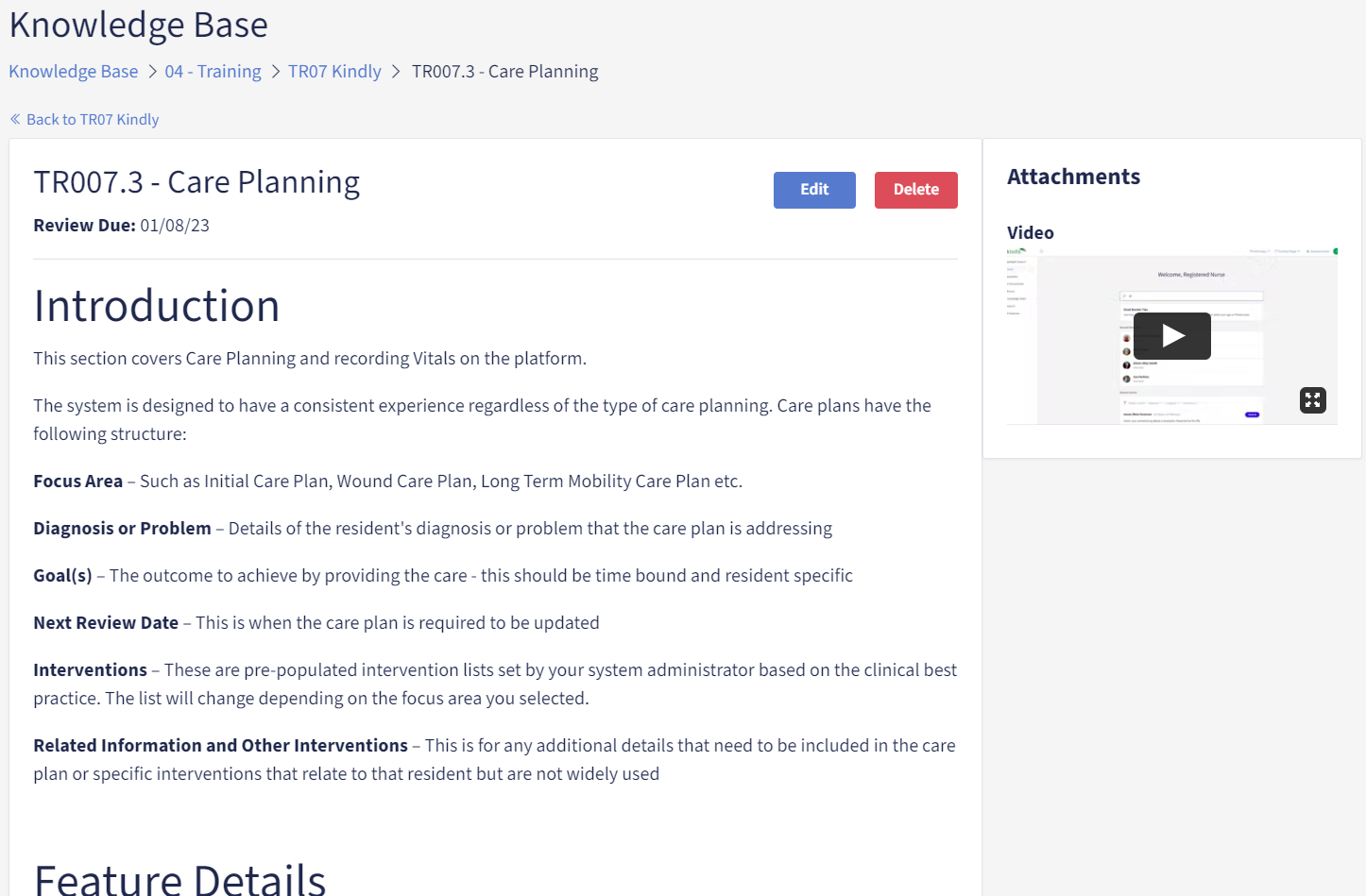The height and width of the screenshot is (896, 1366).
Task: Click the Introduction section heading
Action: click(157, 306)
